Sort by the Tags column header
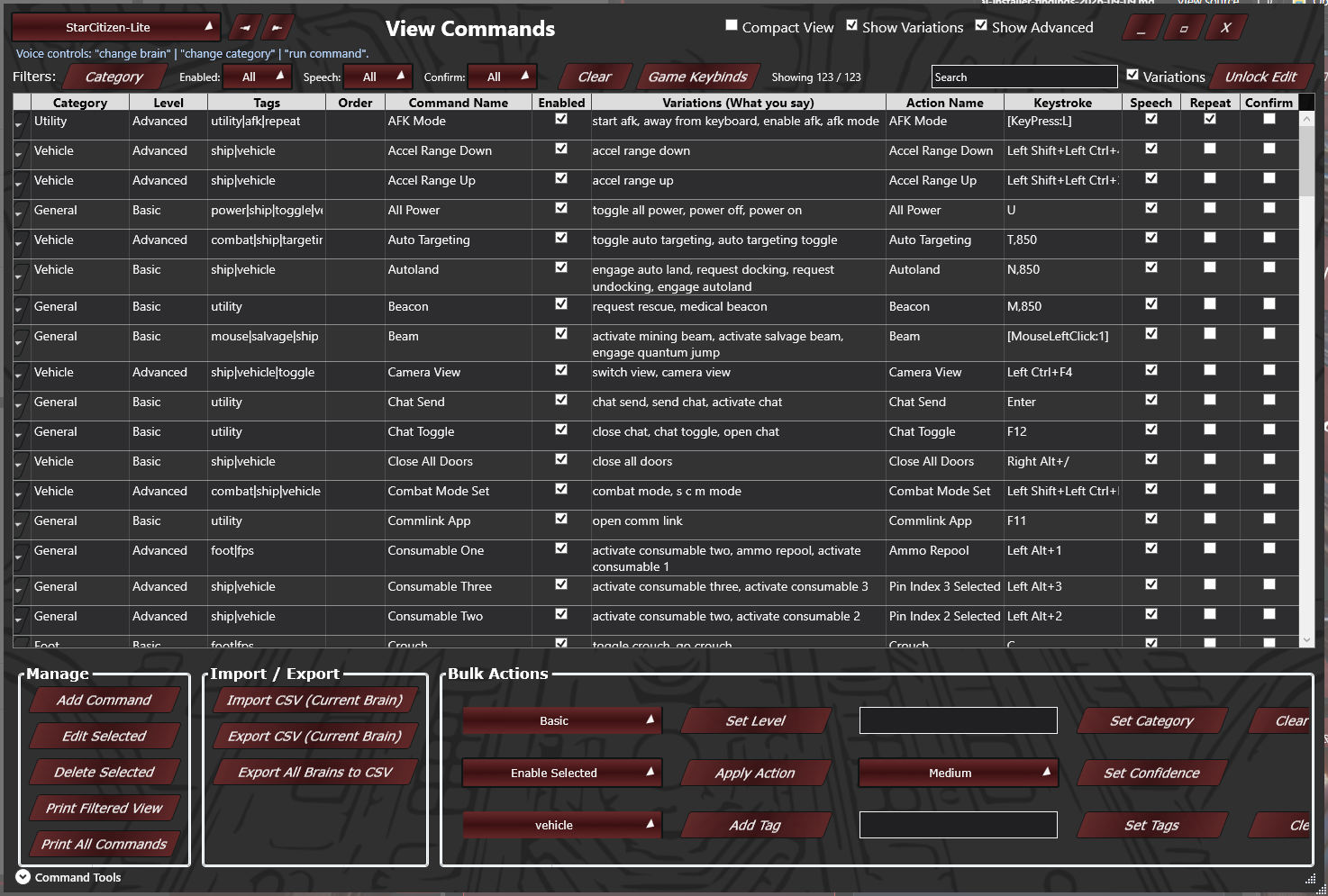The image size is (1328, 896). tap(267, 103)
